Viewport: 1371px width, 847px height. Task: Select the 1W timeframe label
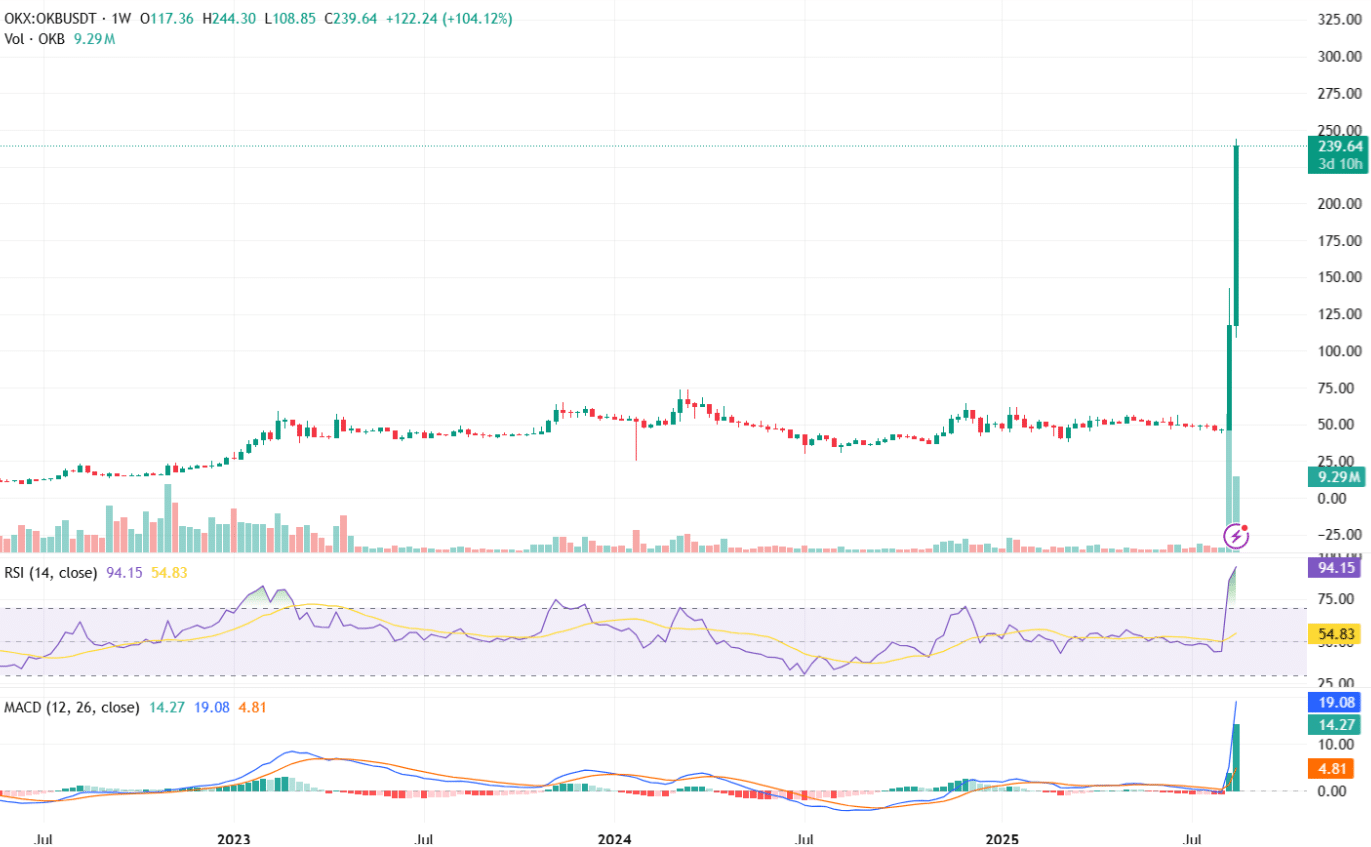[x=120, y=18]
